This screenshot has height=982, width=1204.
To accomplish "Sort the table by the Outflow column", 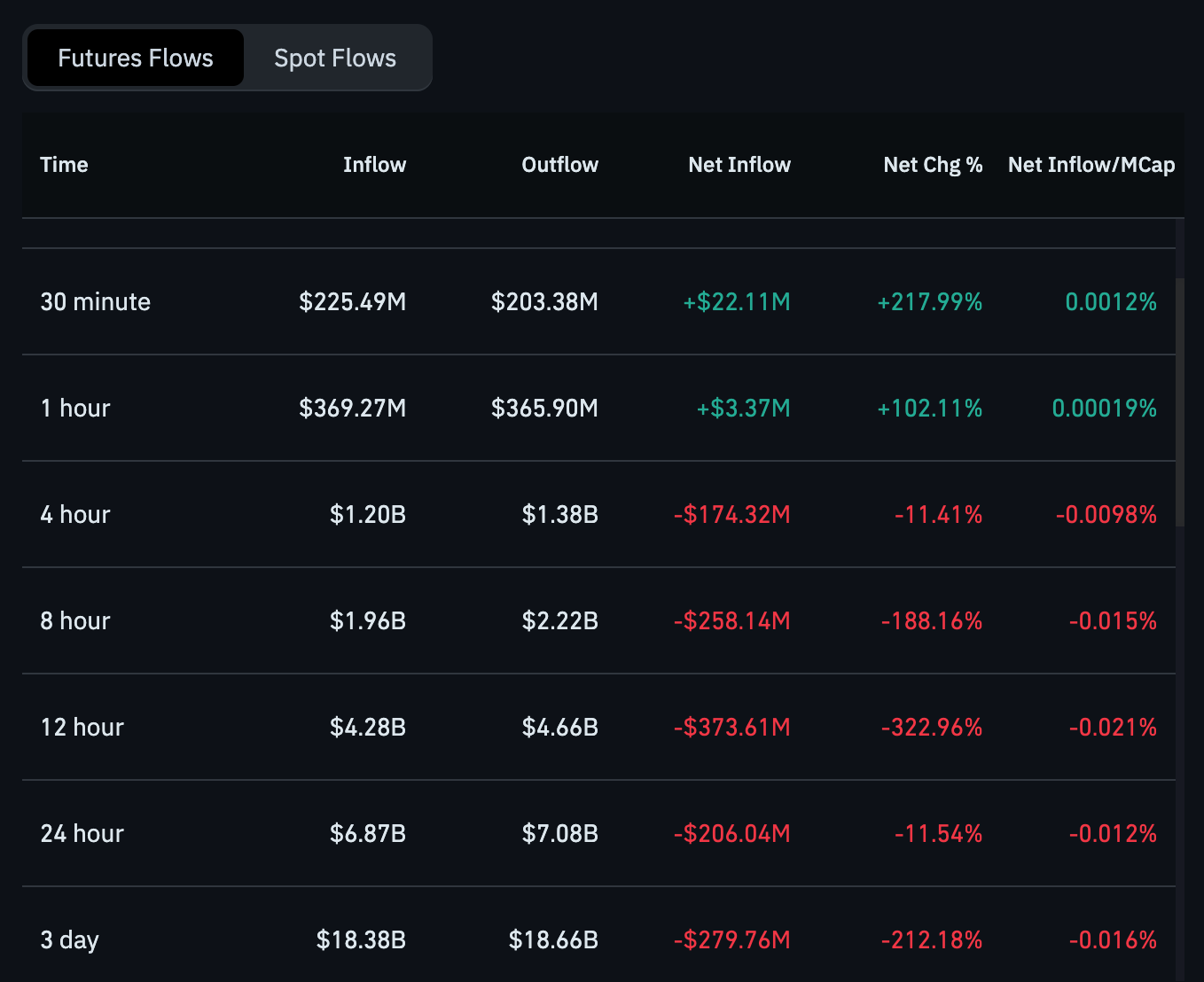I will [x=559, y=165].
